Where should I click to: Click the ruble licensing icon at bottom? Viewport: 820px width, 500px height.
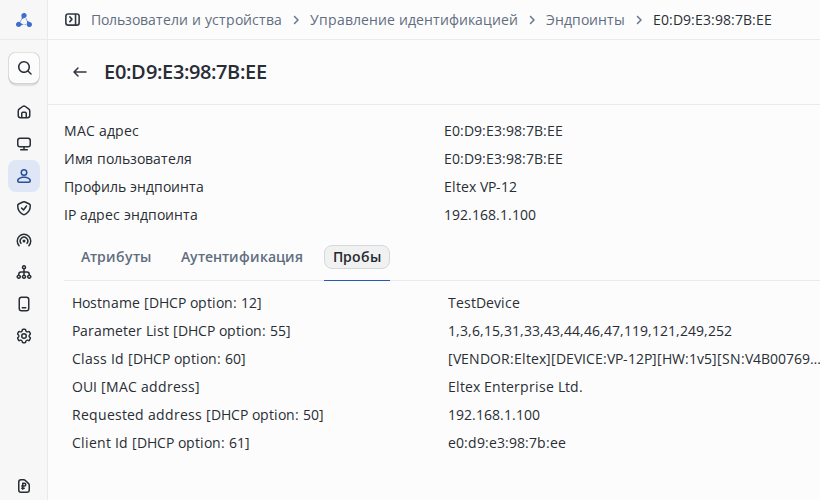24,486
